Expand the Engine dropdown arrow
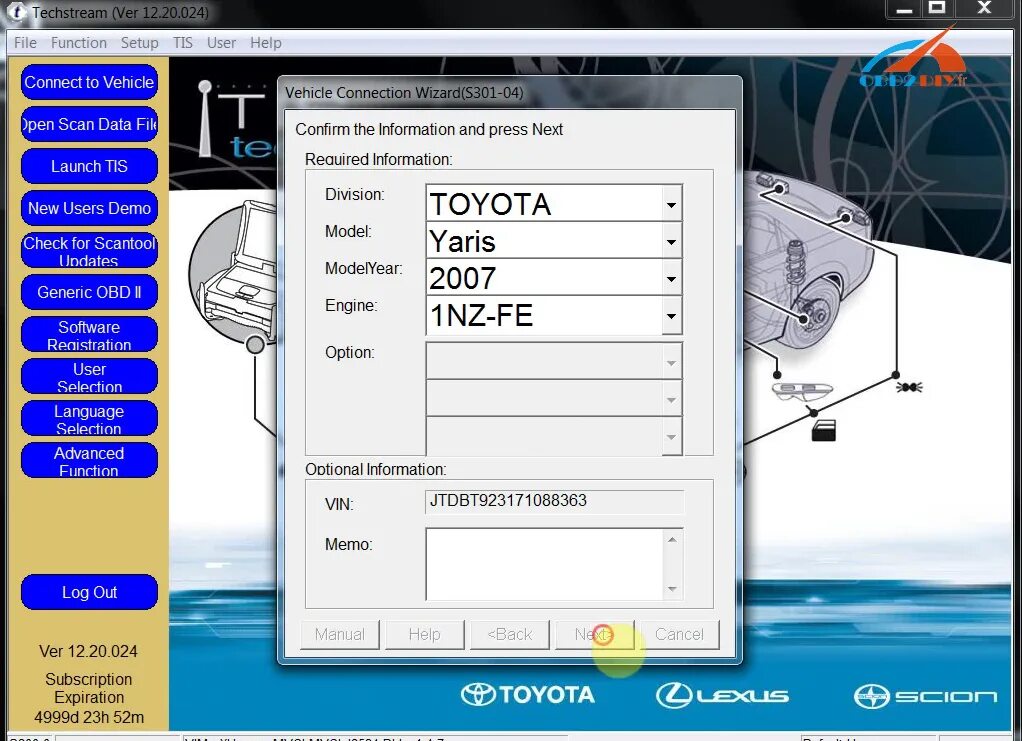1022x741 pixels. pyautogui.click(x=671, y=316)
